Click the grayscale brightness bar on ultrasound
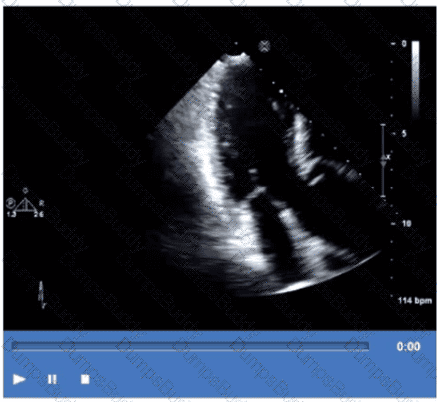The width and height of the screenshot is (437, 402). coord(415,79)
